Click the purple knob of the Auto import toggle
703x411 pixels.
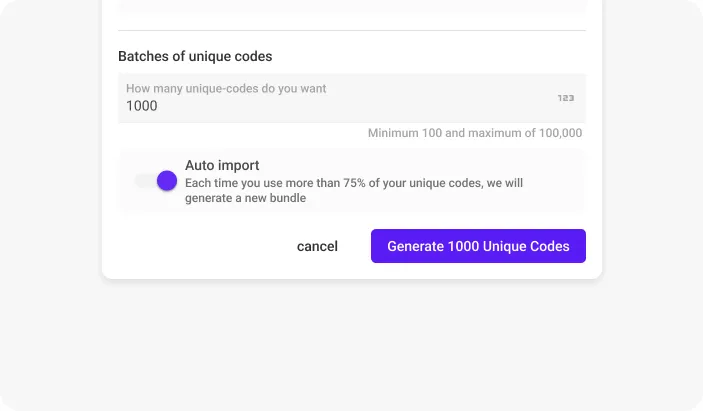[167, 181]
